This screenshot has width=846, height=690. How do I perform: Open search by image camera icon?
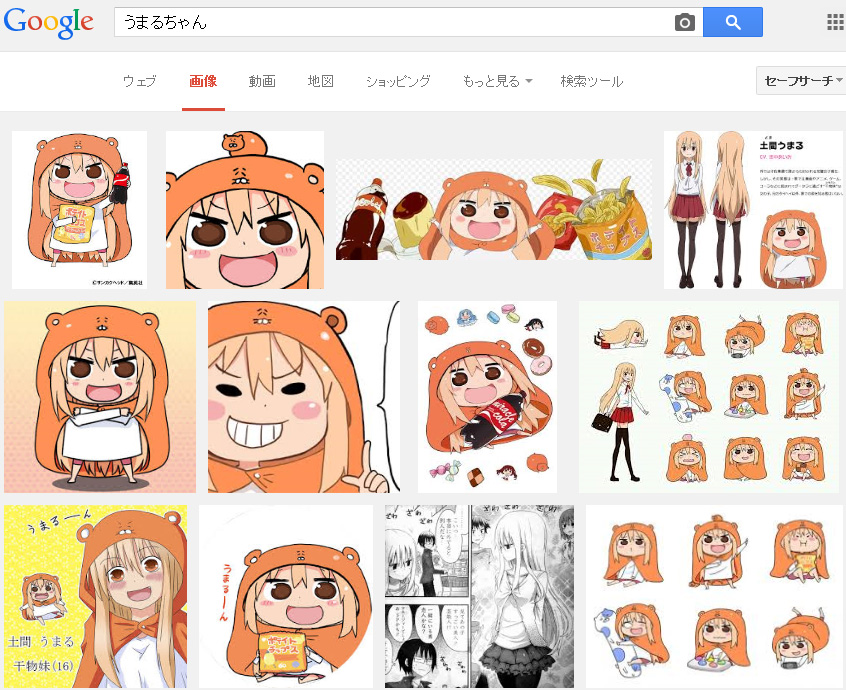(x=685, y=22)
